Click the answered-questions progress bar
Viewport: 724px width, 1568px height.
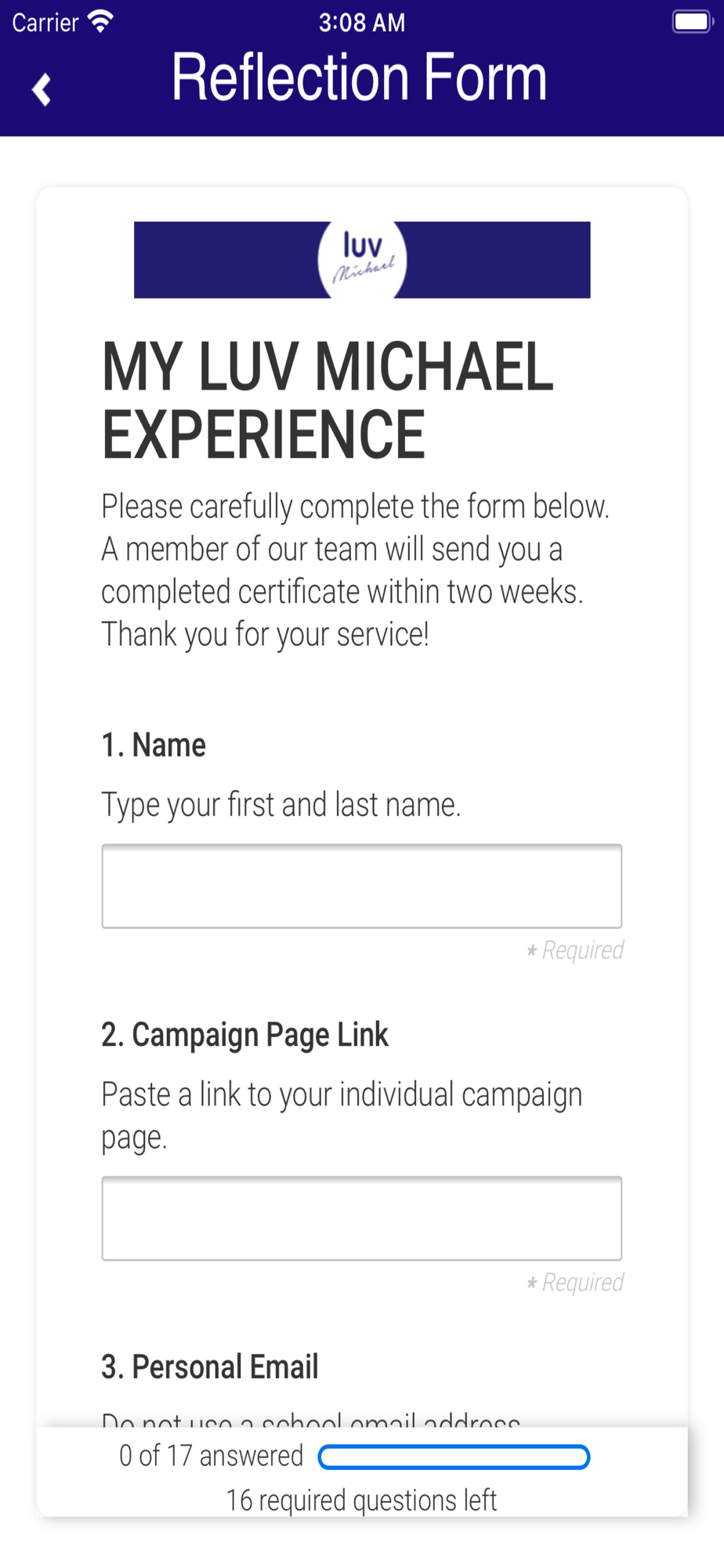[454, 1457]
